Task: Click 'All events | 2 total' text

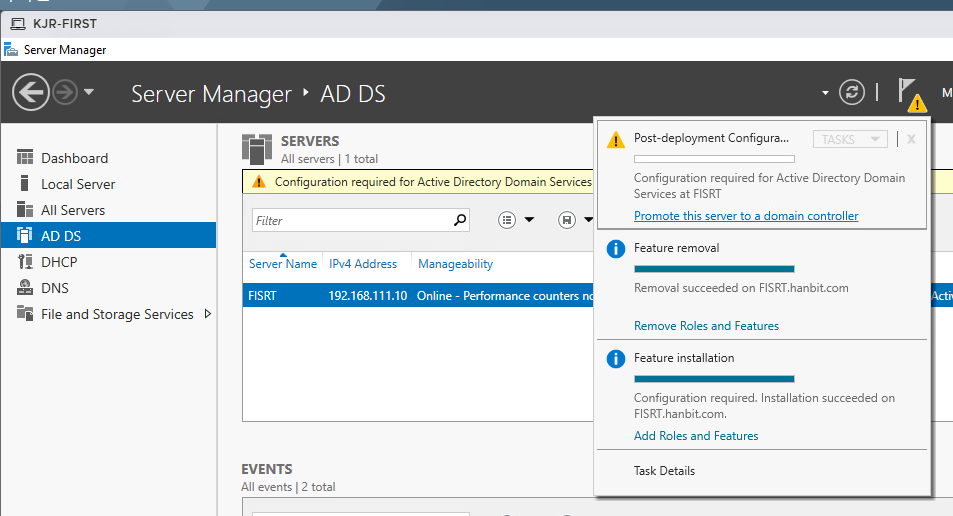Action: 288,487
